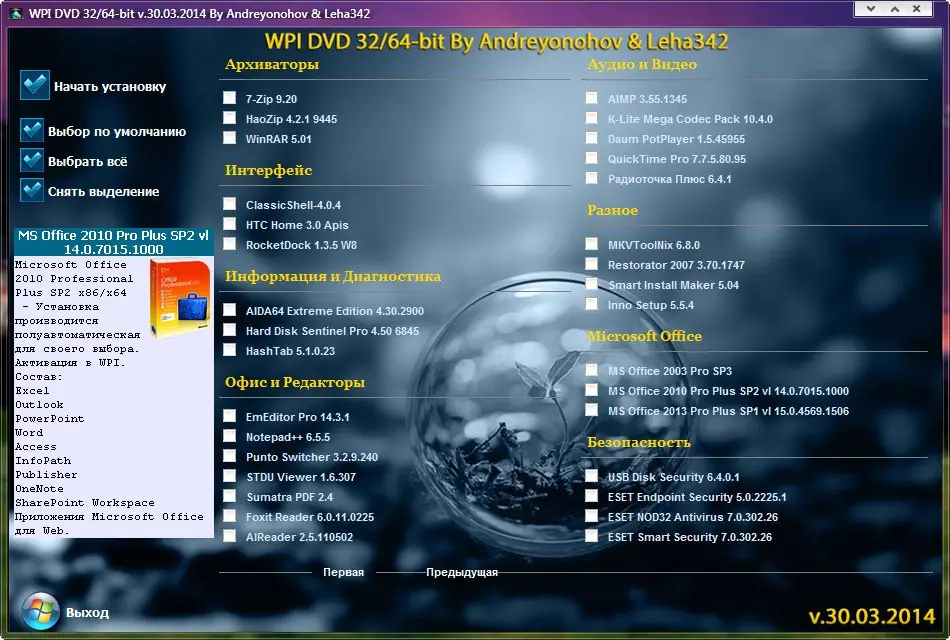The image size is (950, 640).
Task: Check the Sumatra PDF 2.4 box
Action: [230, 496]
